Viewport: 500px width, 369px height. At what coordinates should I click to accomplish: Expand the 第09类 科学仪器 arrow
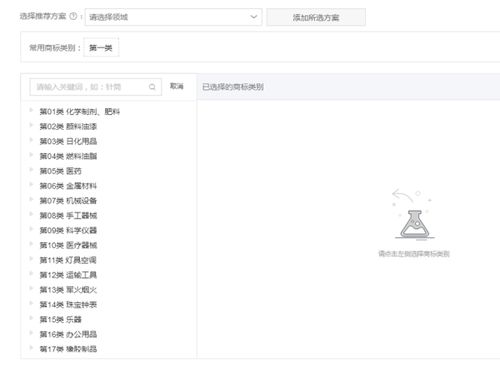click(x=32, y=229)
